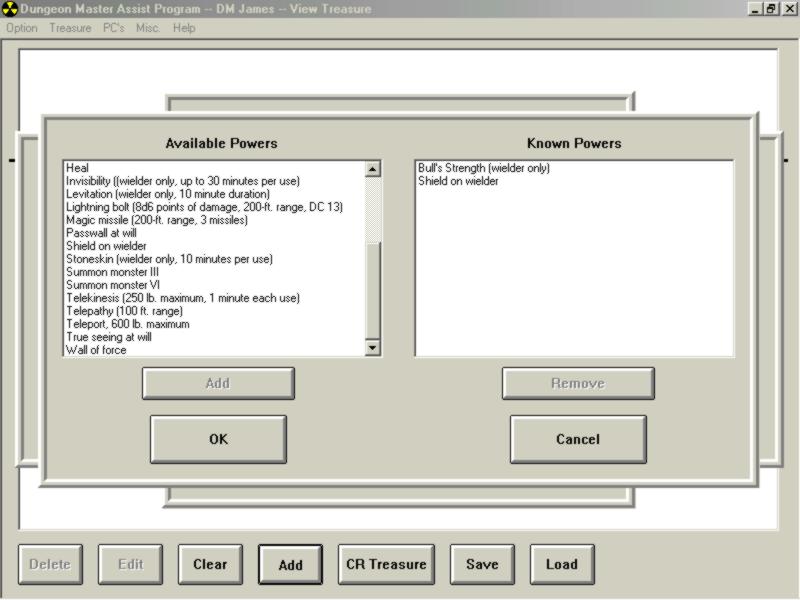The image size is (800, 600).
Task: Open the Help menu
Action: point(184,28)
